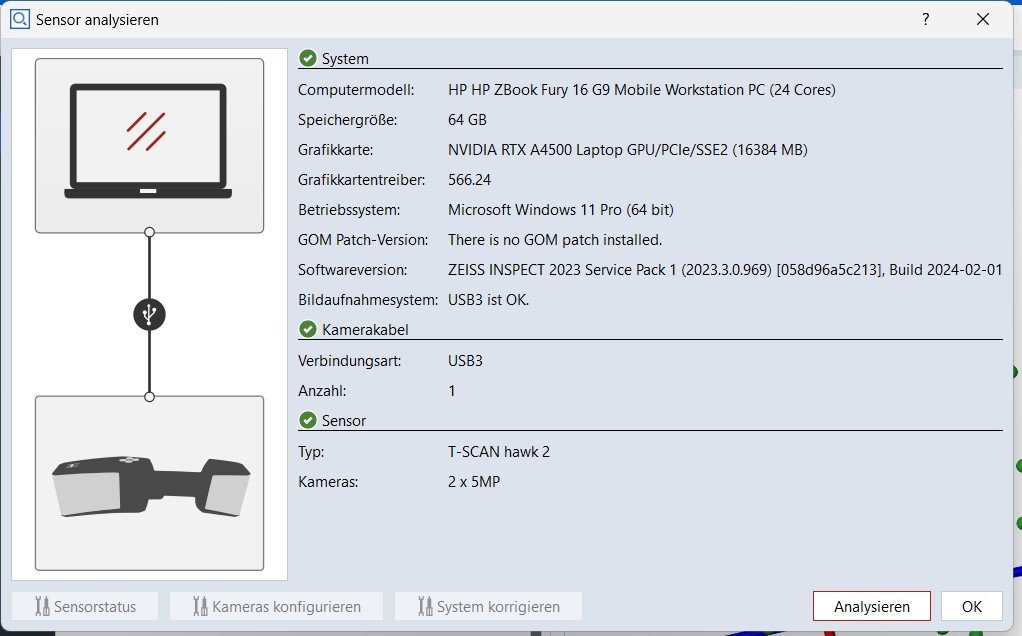Click the Kameras label
The width and height of the screenshot is (1022, 636).
click(328, 482)
